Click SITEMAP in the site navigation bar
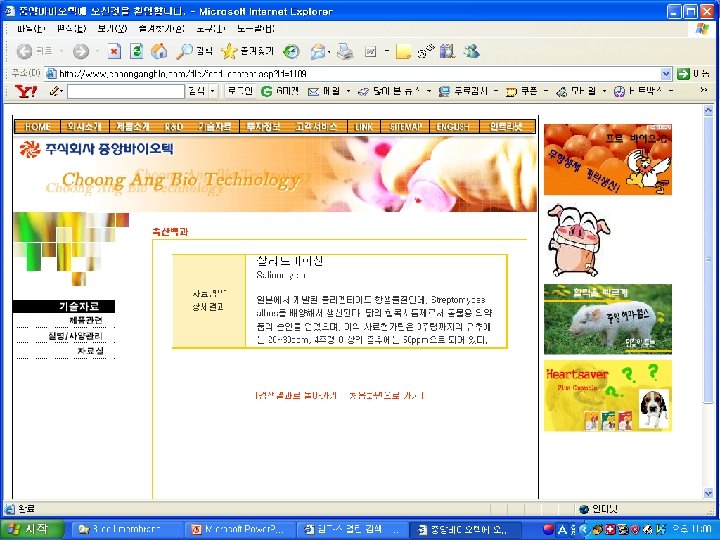 [405, 127]
